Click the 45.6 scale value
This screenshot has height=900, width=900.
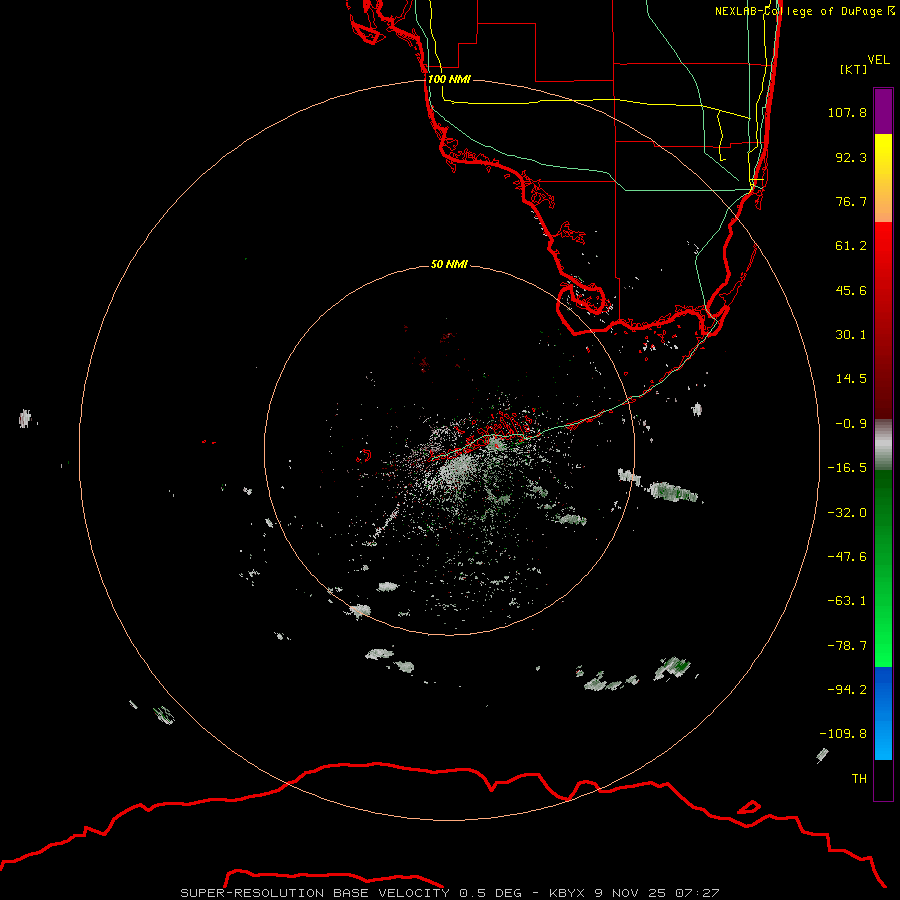851,290
